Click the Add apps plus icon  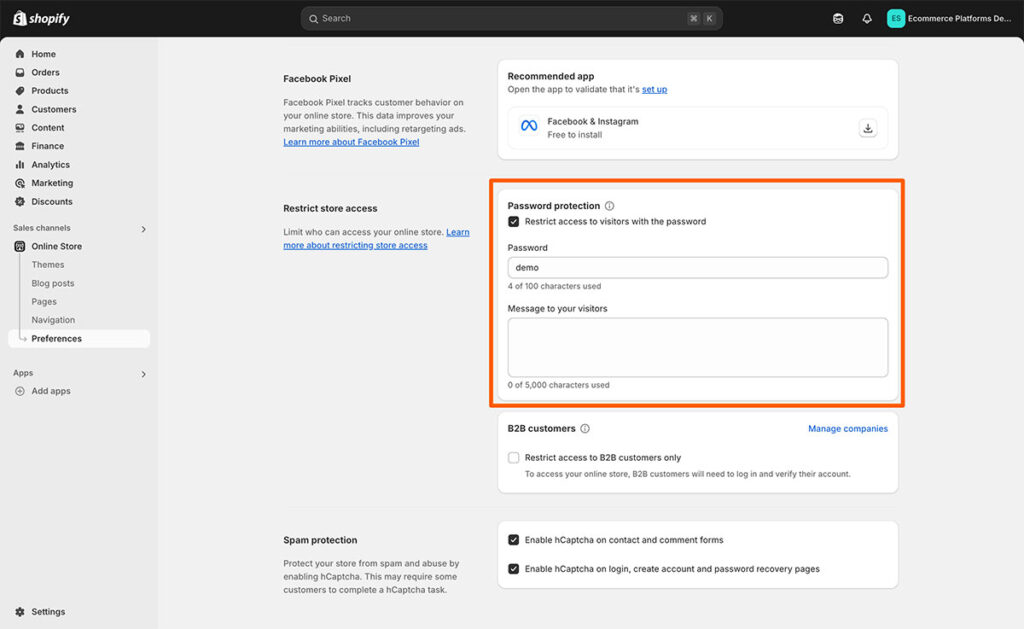pos(20,391)
